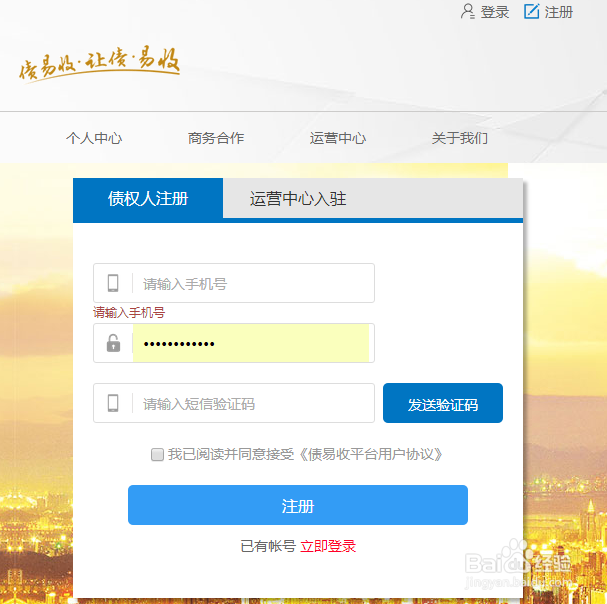The height and width of the screenshot is (604, 607).
Task: Select the 债权人注册 tab
Action: [x=148, y=199]
